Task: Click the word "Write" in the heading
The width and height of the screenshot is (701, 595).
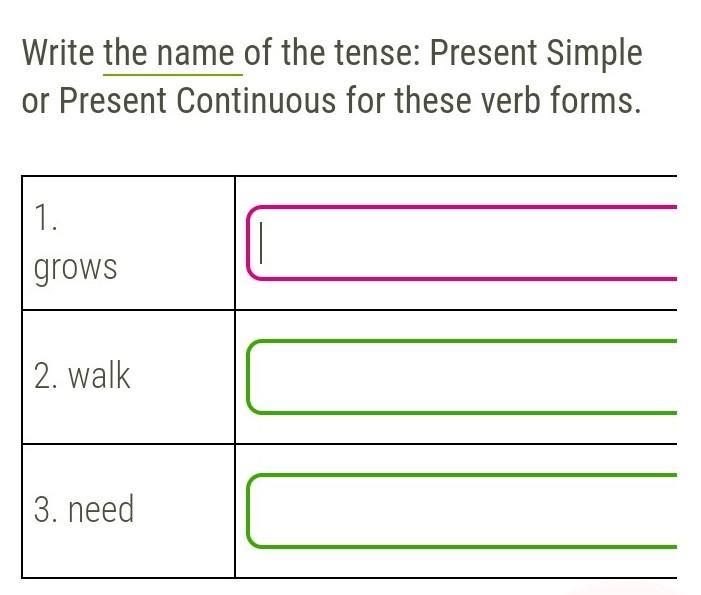Action: pos(58,53)
